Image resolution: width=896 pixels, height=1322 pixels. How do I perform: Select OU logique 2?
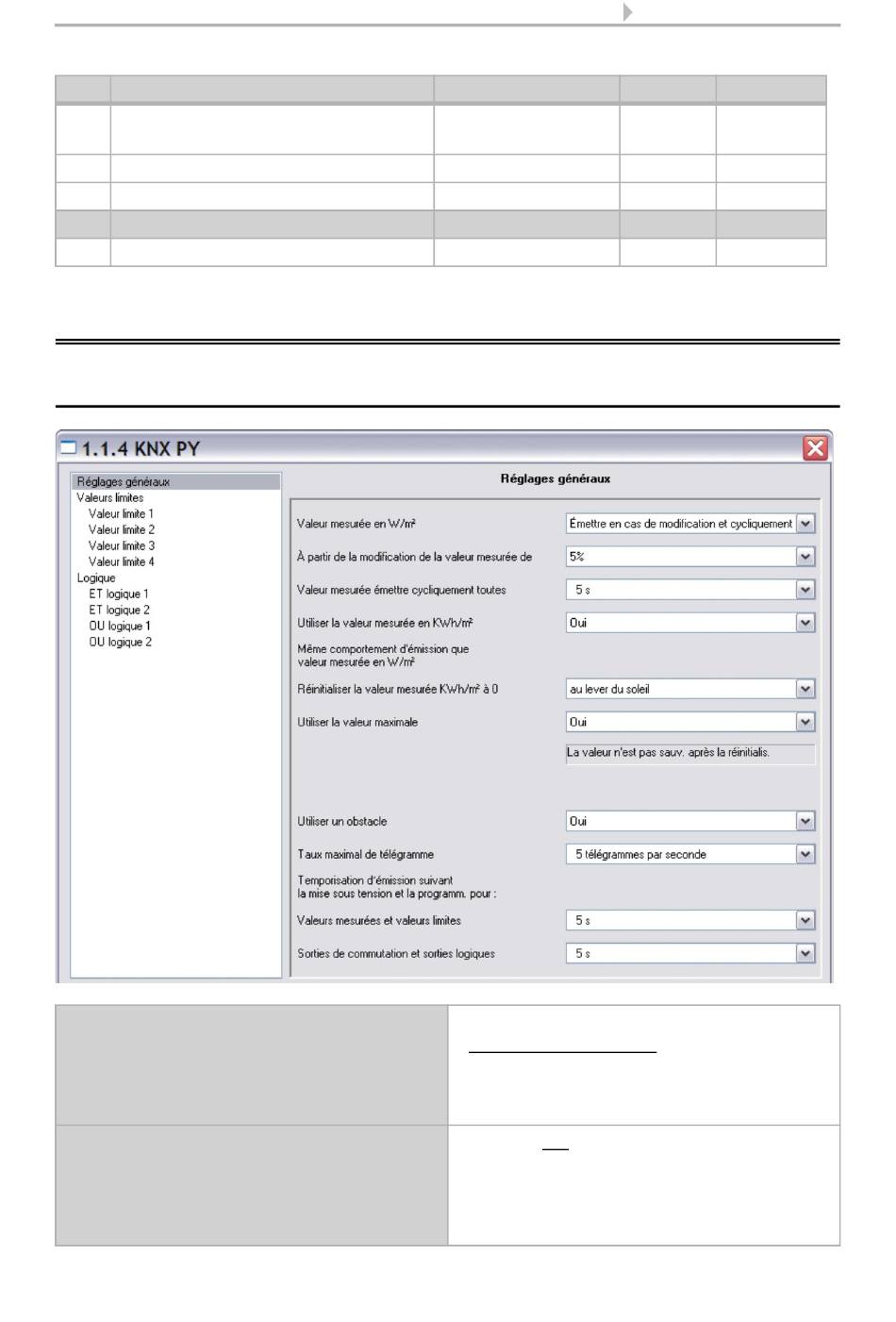click(120, 642)
